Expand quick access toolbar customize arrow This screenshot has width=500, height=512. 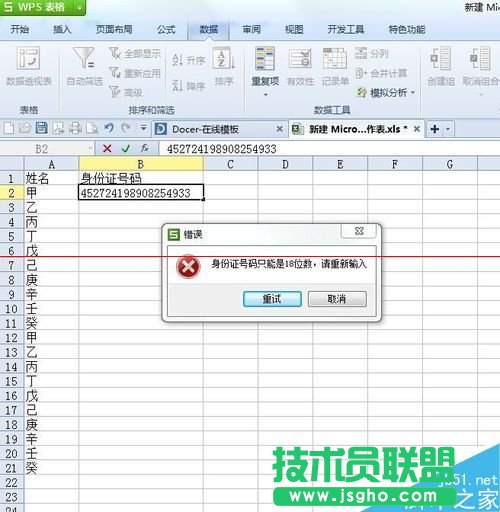point(143,128)
